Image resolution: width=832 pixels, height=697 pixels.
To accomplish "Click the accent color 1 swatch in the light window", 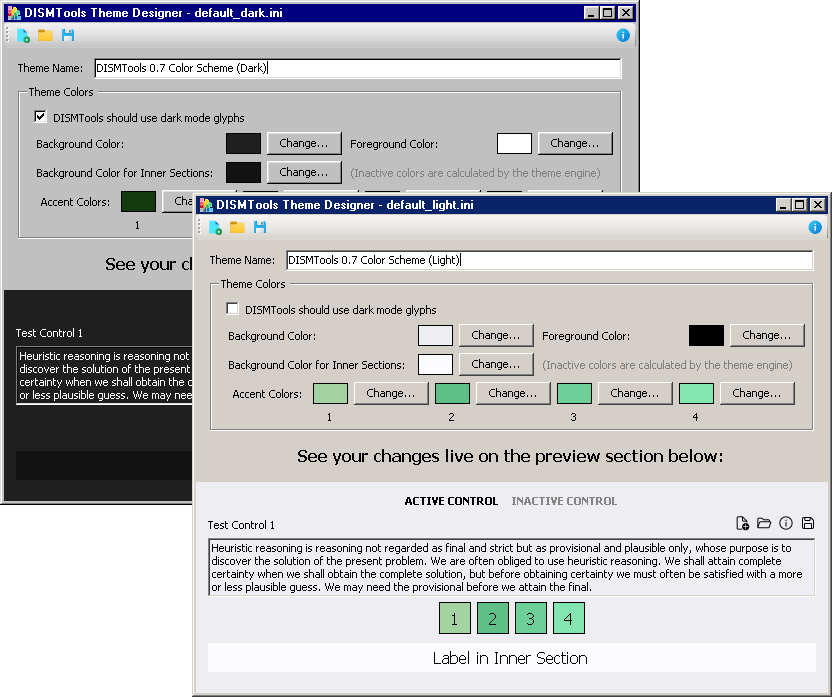I will point(331,394).
